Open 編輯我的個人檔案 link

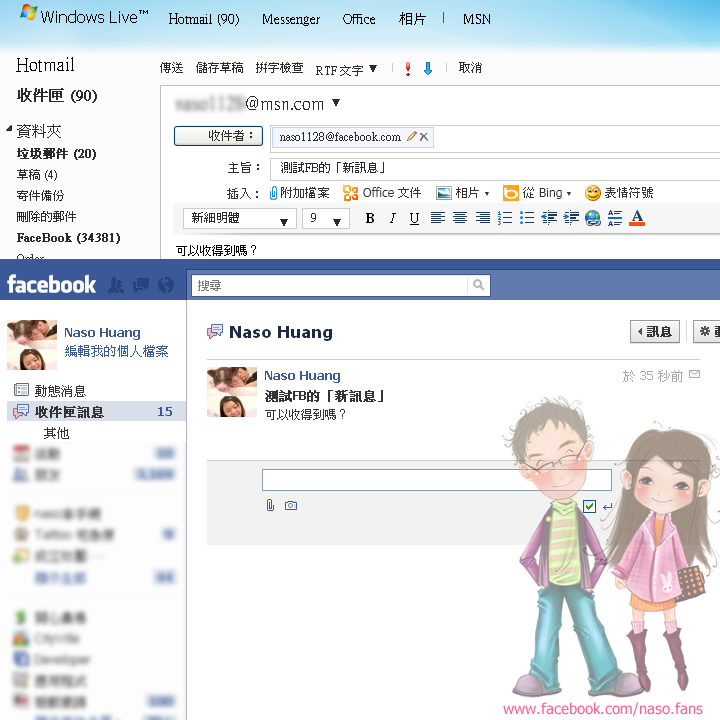116,351
